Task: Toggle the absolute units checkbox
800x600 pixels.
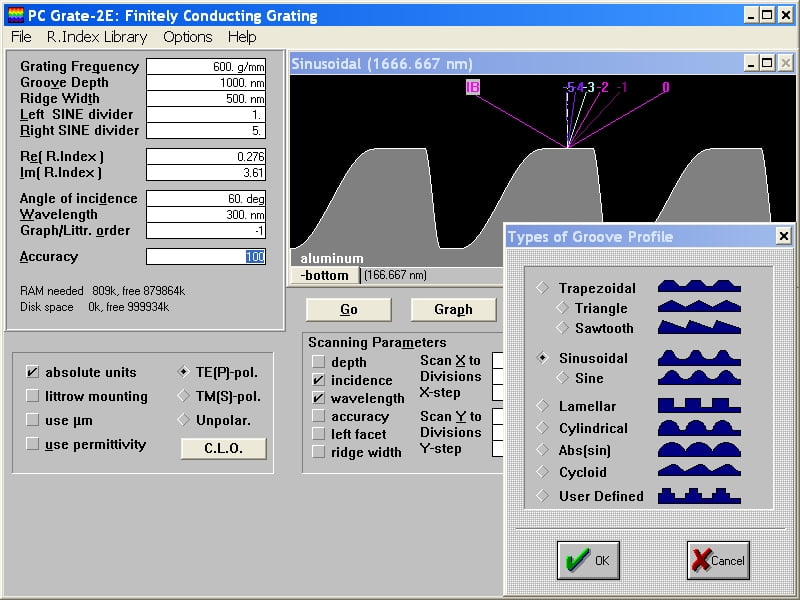Action: (x=32, y=372)
